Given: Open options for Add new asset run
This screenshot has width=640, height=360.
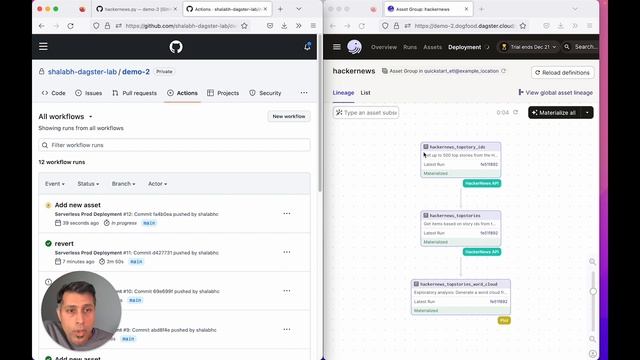Looking at the screenshot, I should pyautogui.click(x=287, y=213).
